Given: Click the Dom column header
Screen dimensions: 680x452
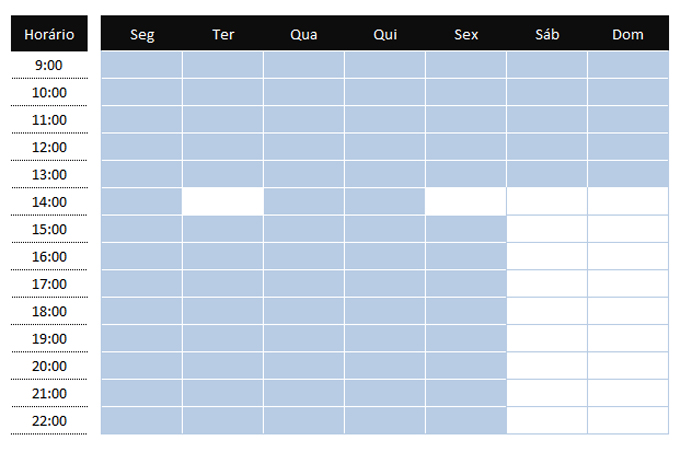Looking at the screenshot, I should click(627, 34).
